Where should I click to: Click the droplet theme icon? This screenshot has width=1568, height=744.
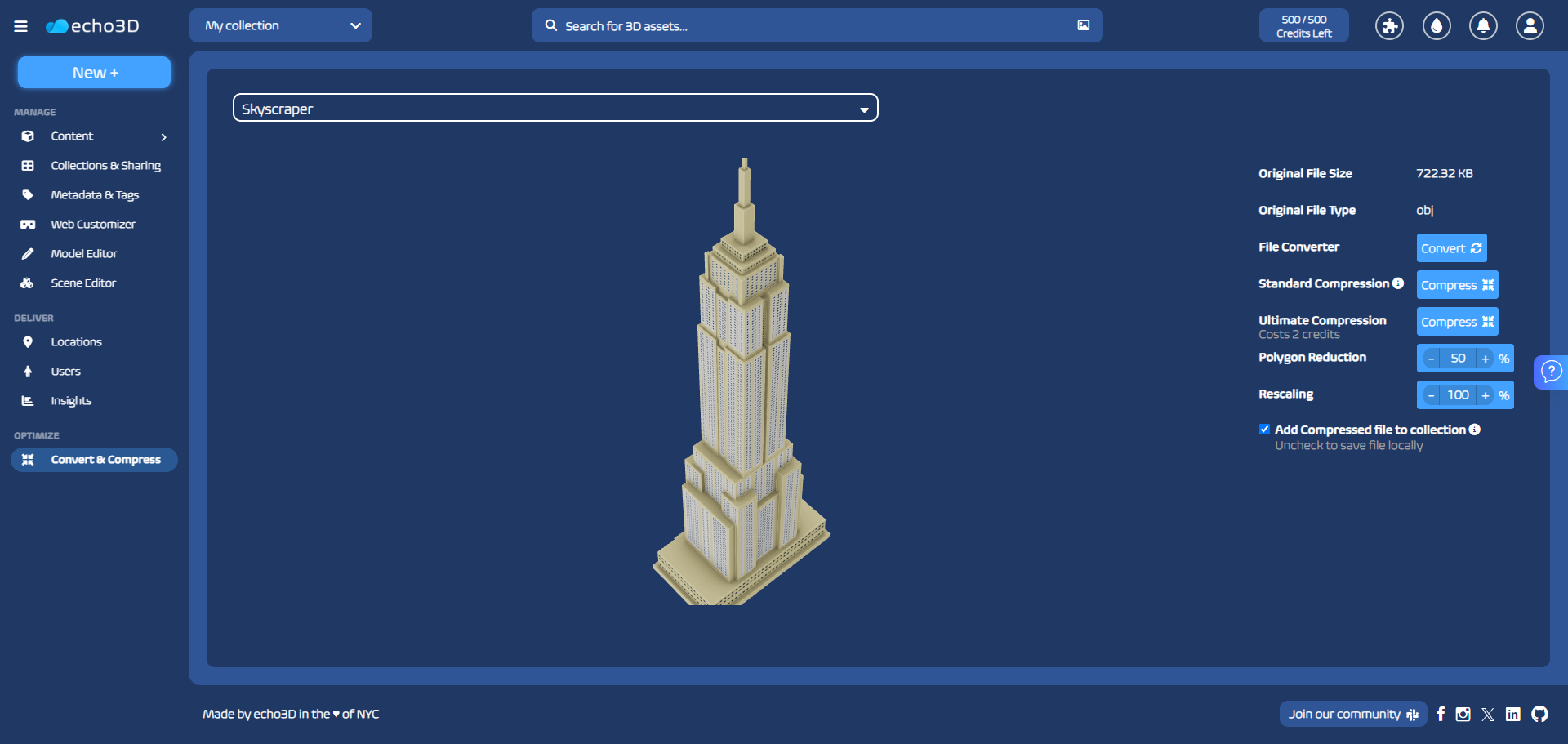click(x=1437, y=26)
